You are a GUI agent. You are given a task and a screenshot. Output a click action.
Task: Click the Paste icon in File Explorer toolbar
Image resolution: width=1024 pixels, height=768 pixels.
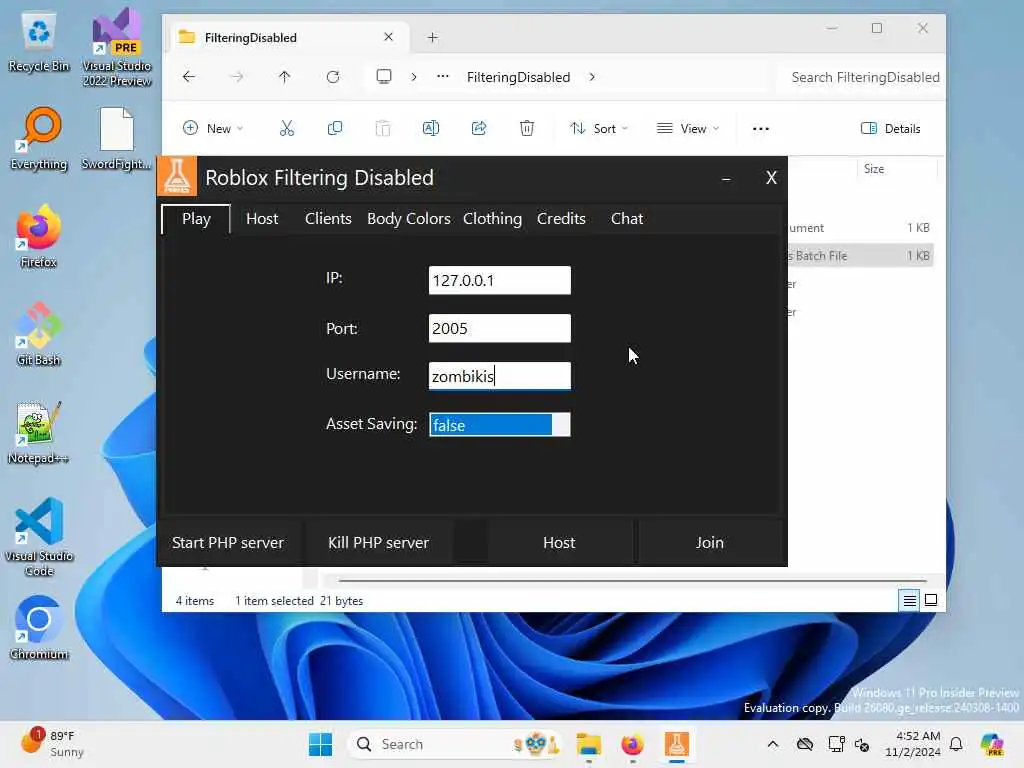click(383, 129)
